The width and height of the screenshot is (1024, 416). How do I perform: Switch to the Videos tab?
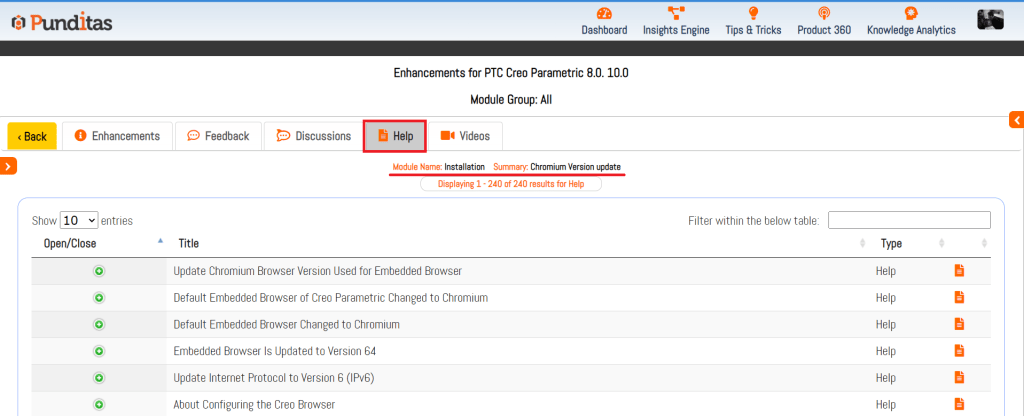point(466,136)
